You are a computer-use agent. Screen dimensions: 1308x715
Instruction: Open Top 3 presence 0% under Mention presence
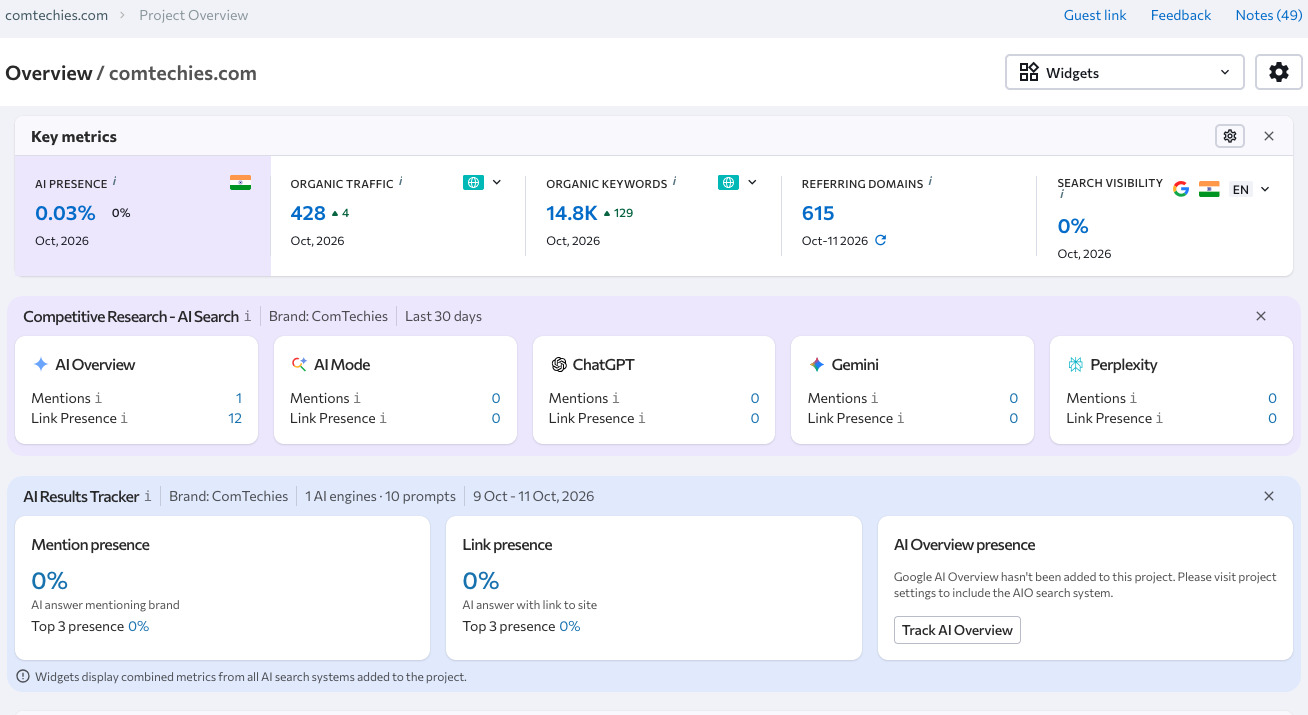click(x=138, y=626)
